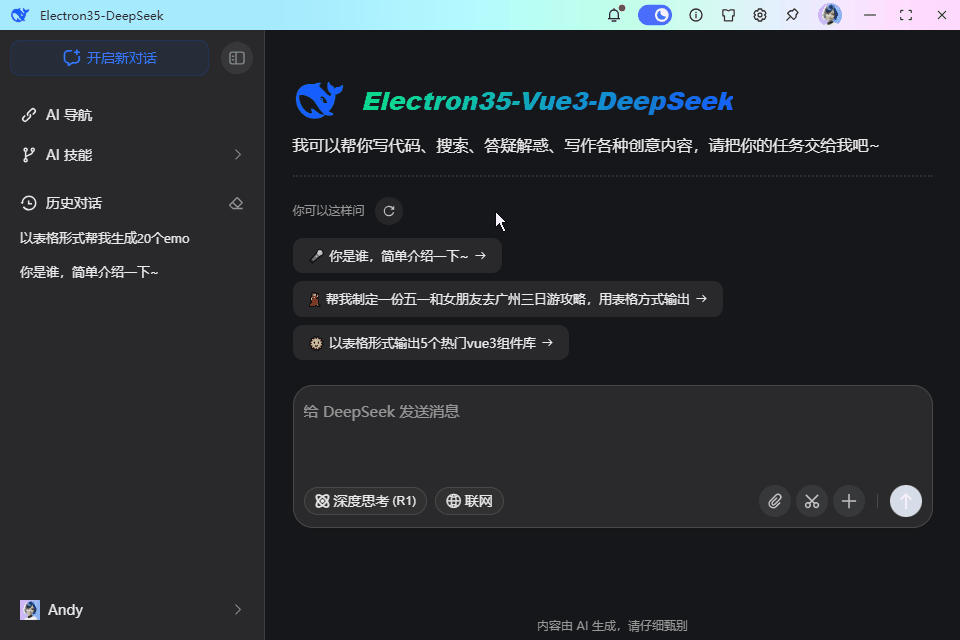Click the 历史对话 clock icon
This screenshot has height=640, width=960.
coord(29,203)
